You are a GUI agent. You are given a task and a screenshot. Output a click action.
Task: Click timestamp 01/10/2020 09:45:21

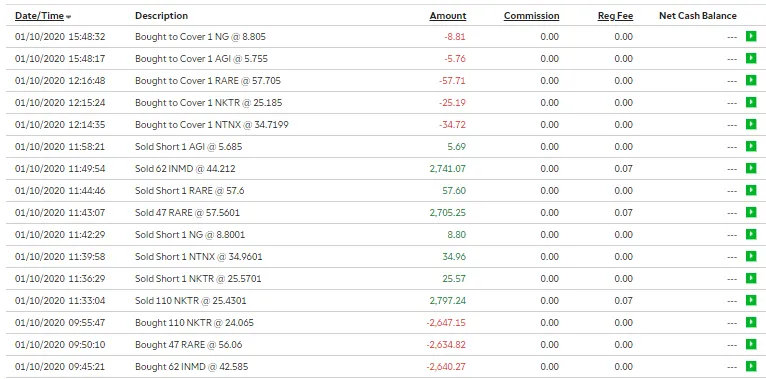60,366
